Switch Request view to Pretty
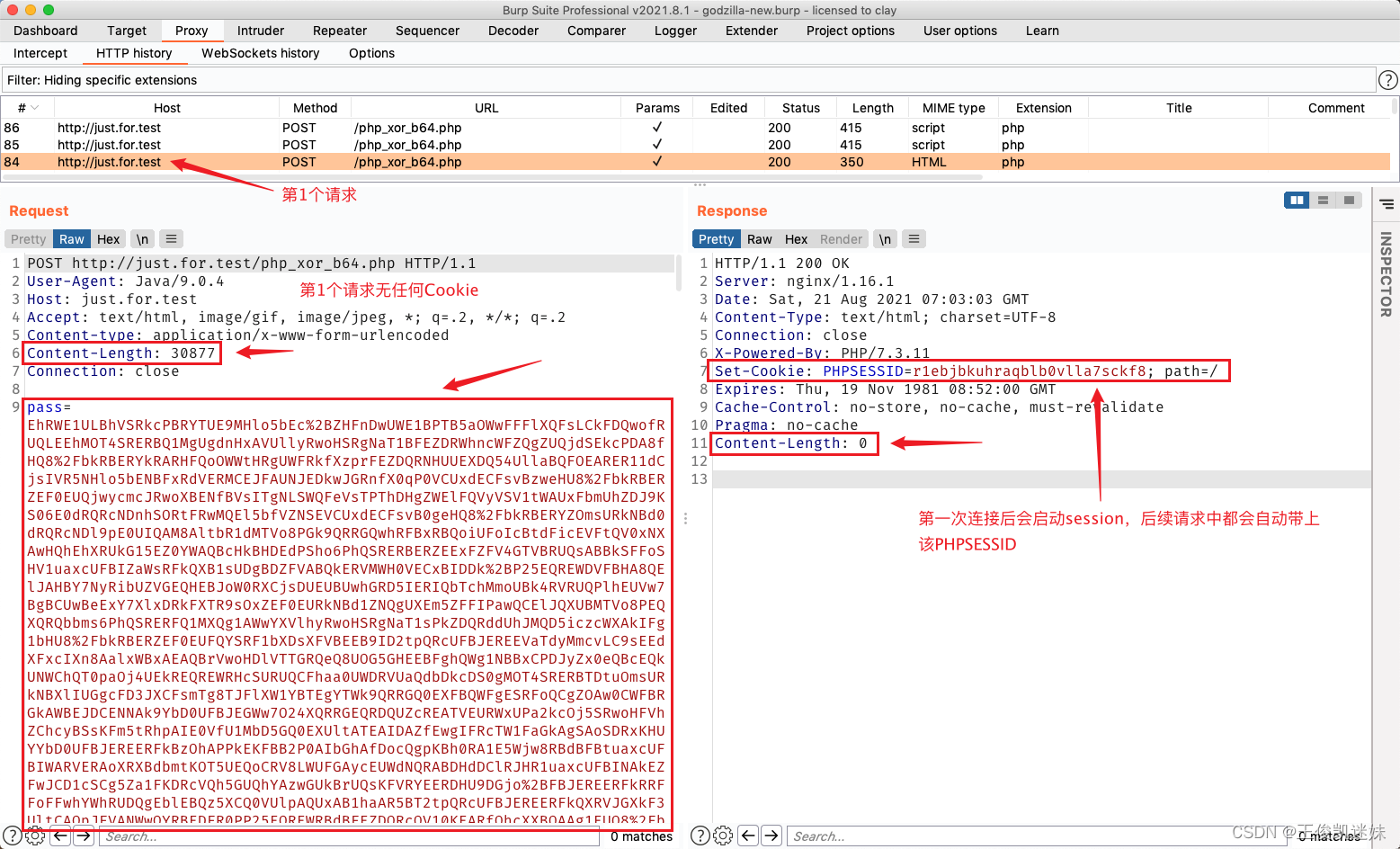This screenshot has height=849, width=1400. [29, 239]
